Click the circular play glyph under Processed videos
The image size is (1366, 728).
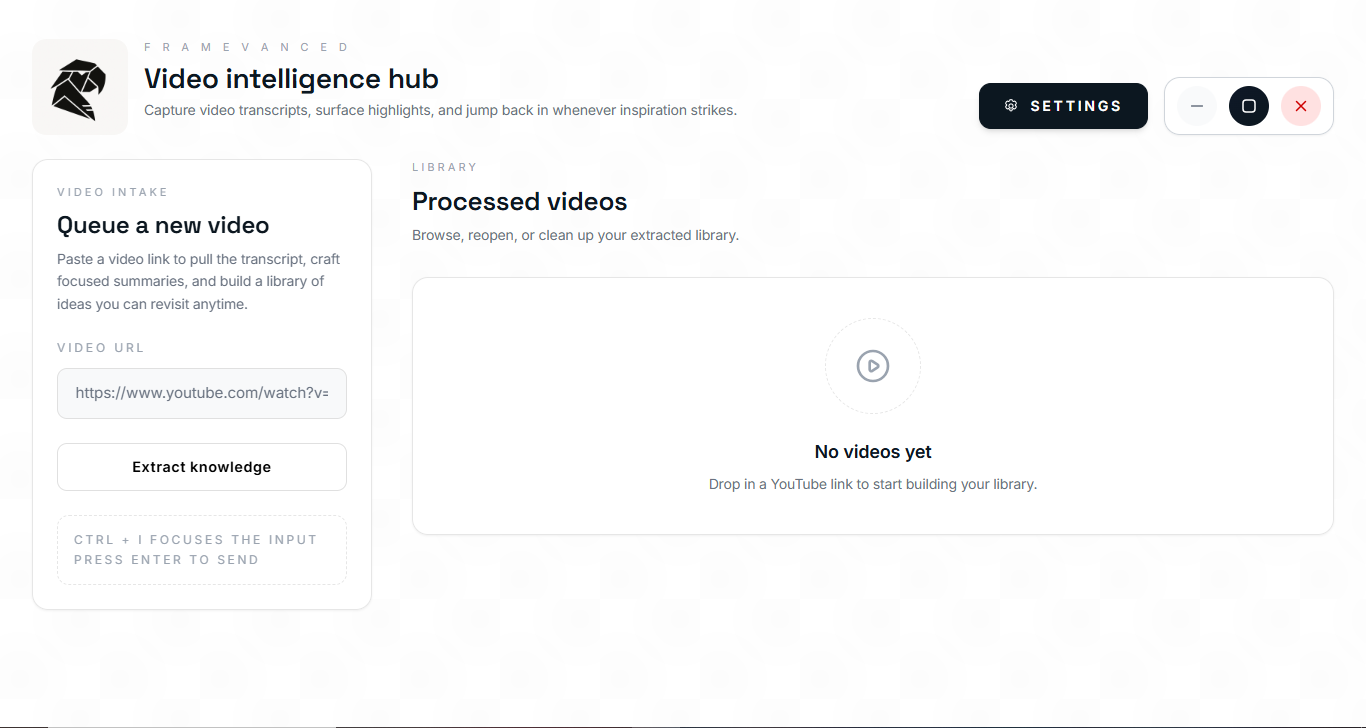[872, 366]
